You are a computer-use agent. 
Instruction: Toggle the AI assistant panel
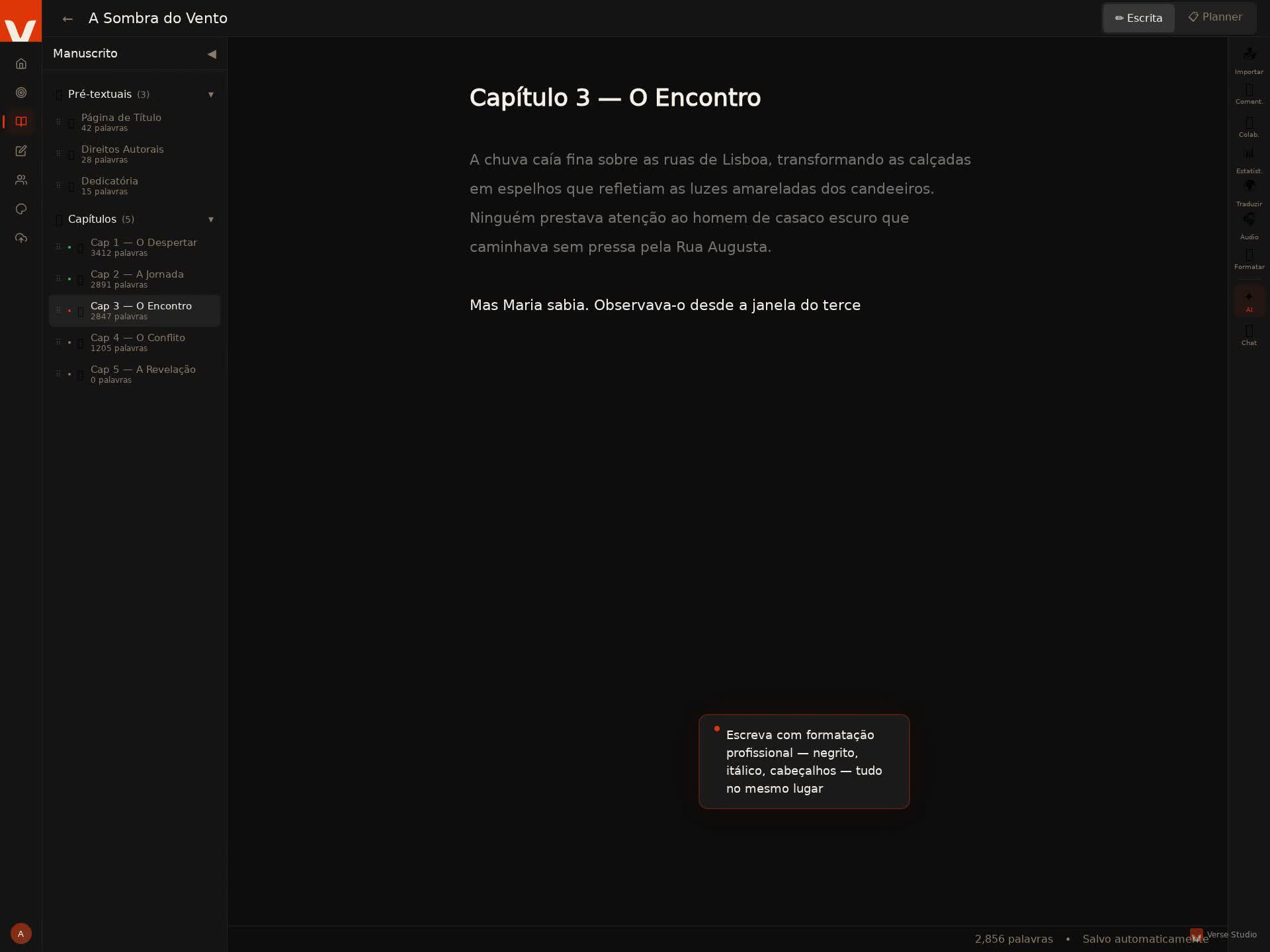1249,301
